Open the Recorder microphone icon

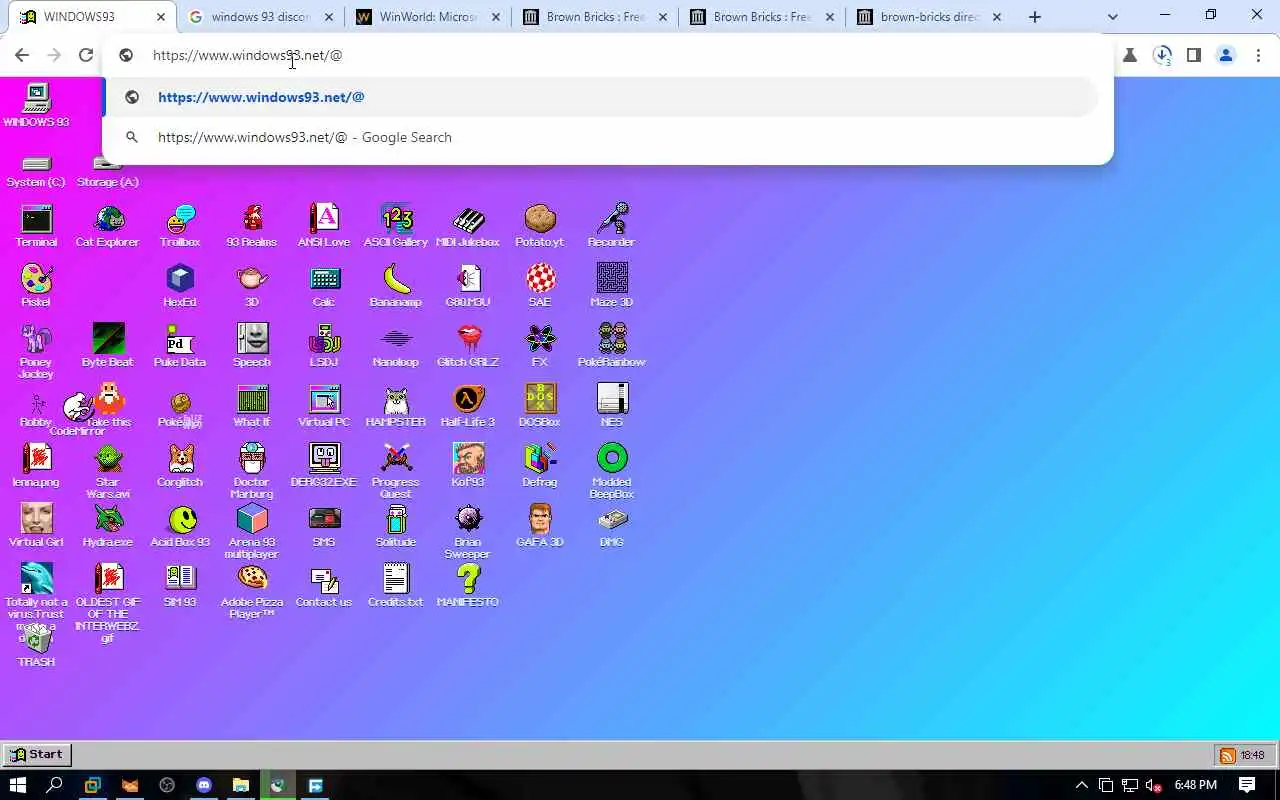coord(612,226)
